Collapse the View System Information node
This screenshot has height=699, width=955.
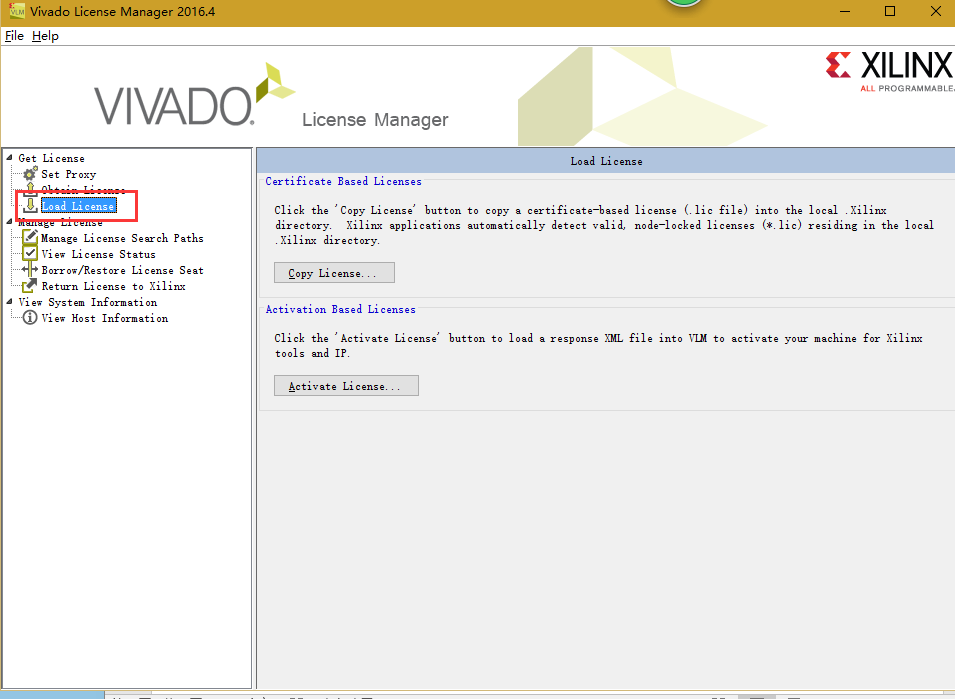pyautogui.click(x=9, y=301)
